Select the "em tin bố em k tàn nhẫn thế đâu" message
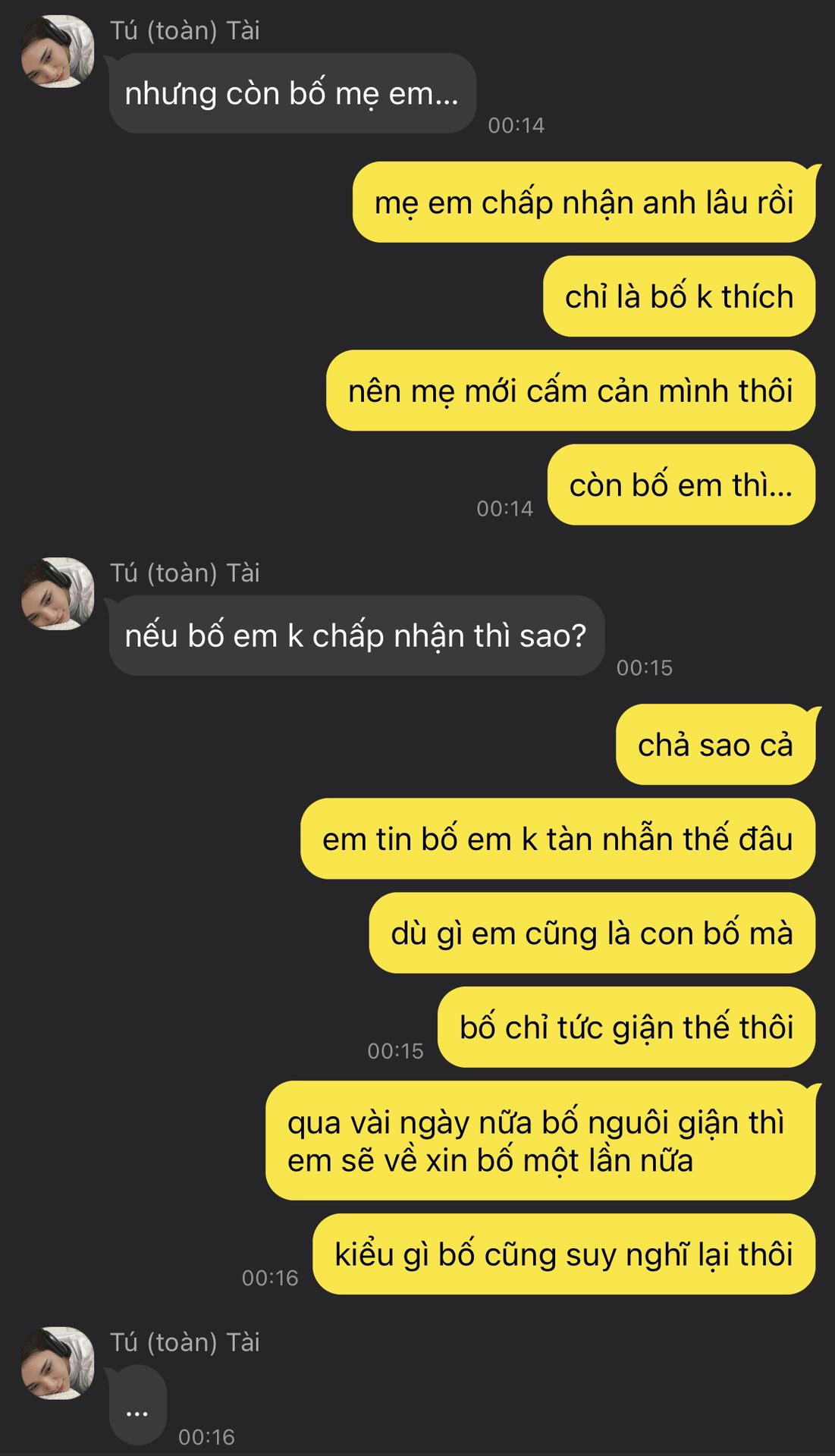This screenshot has height=1456, width=835. [x=558, y=839]
